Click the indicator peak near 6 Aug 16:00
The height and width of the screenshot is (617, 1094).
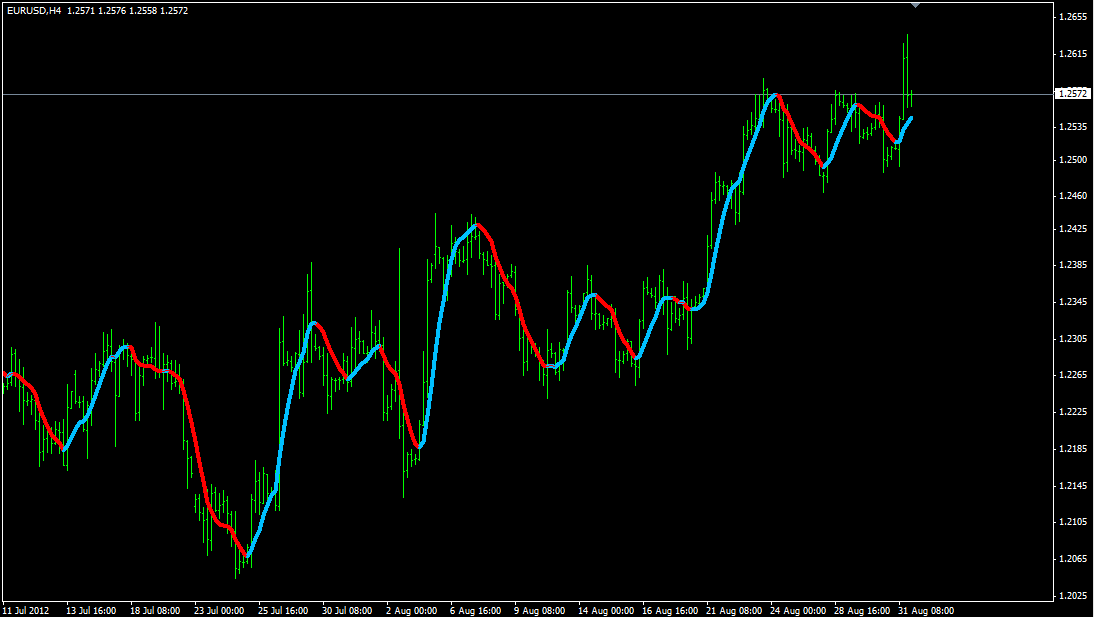point(477,225)
